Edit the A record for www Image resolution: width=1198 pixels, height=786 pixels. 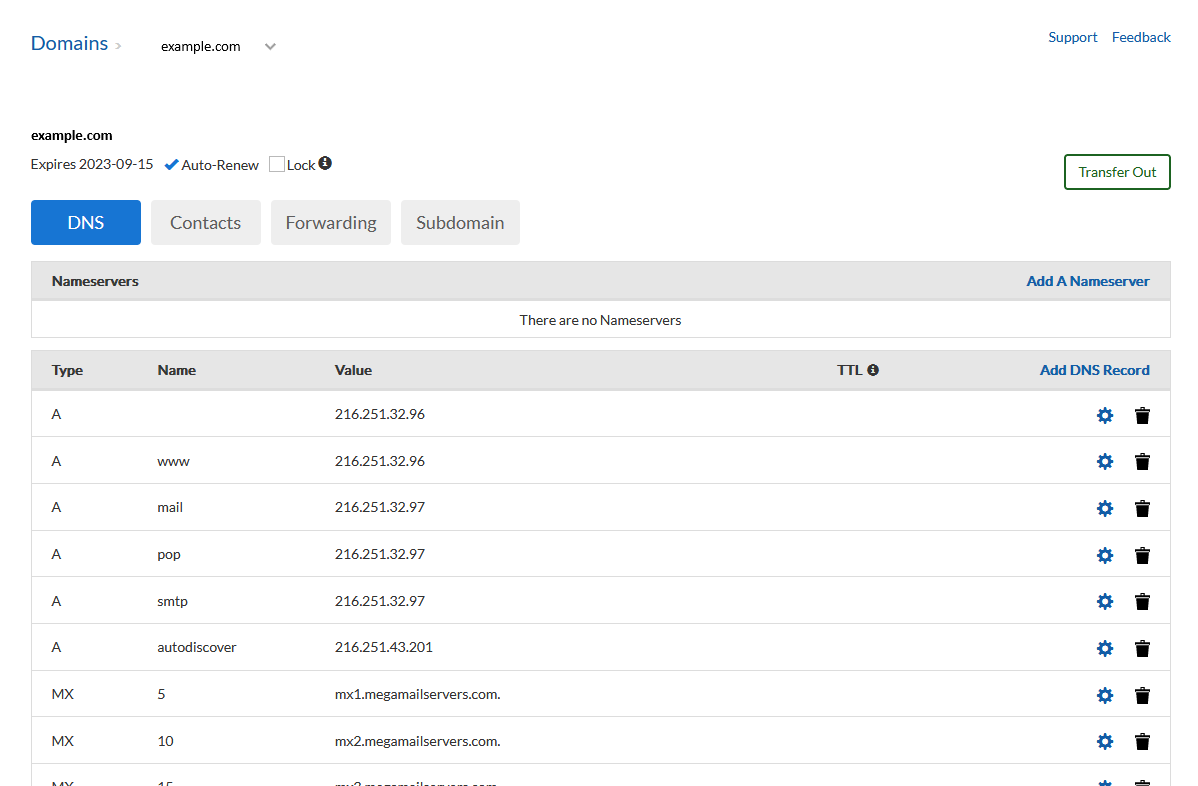coord(1104,461)
